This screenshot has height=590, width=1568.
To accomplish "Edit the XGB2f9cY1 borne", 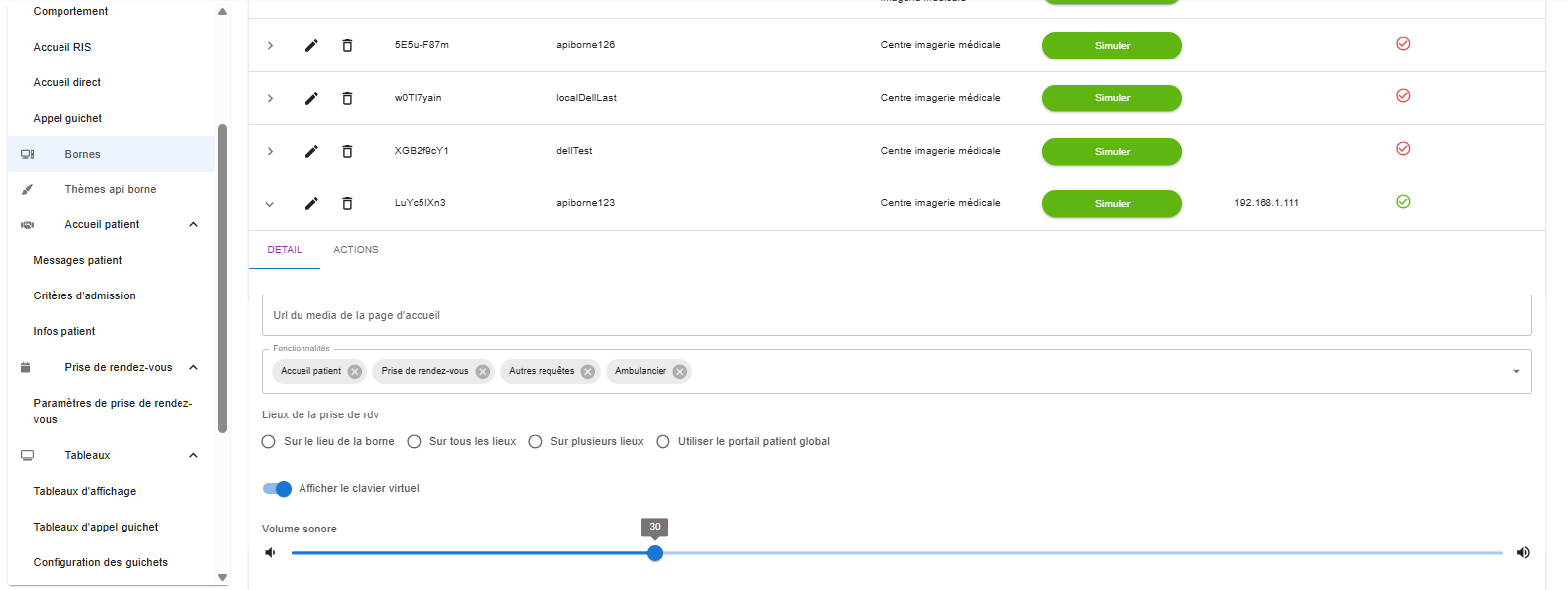I will click(x=311, y=151).
